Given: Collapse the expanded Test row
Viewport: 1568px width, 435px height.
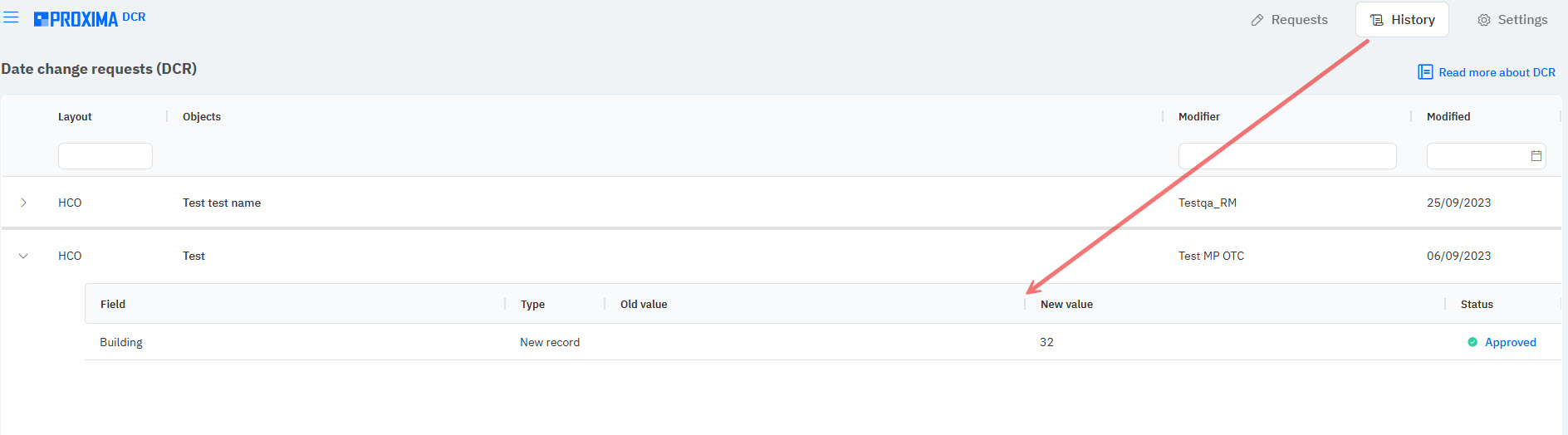Looking at the screenshot, I should pos(23,256).
